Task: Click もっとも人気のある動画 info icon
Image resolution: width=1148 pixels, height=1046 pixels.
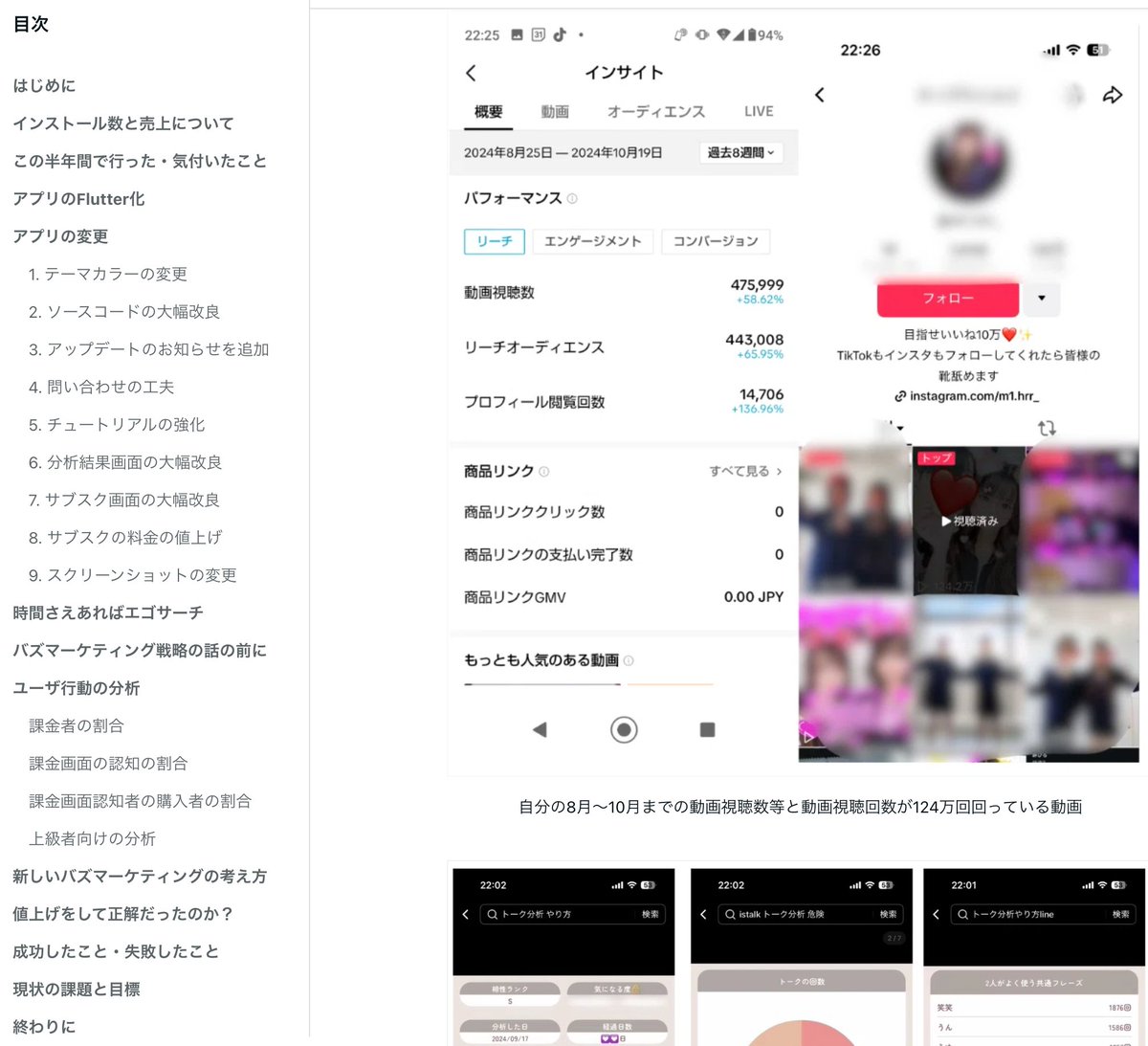Action: [629, 660]
